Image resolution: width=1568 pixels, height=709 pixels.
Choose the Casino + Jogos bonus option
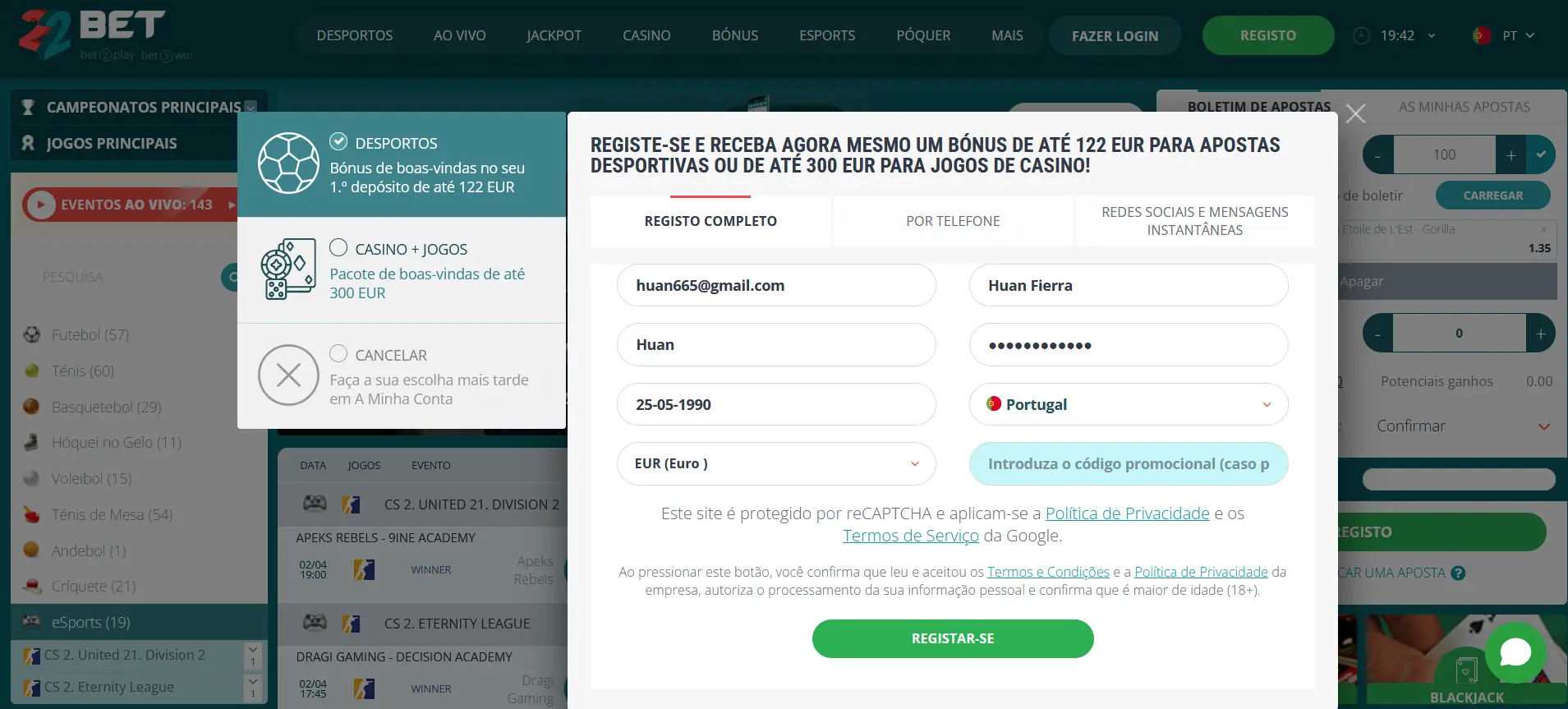click(x=338, y=247)
